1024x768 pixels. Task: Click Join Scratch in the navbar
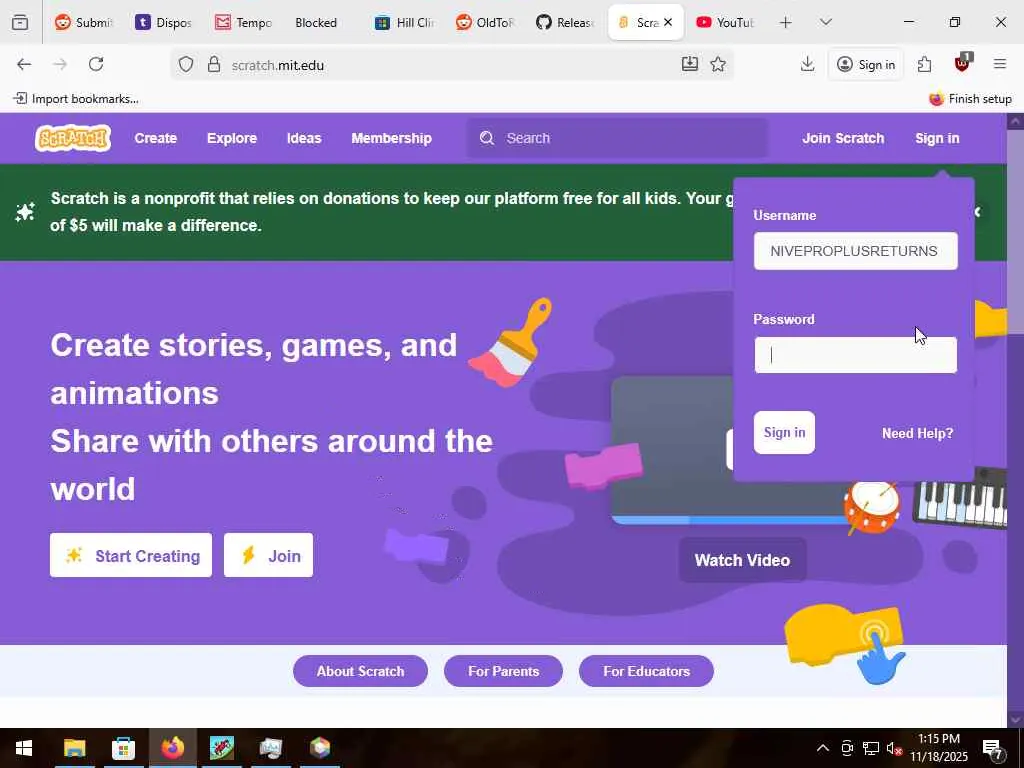(x=843, y=138)
